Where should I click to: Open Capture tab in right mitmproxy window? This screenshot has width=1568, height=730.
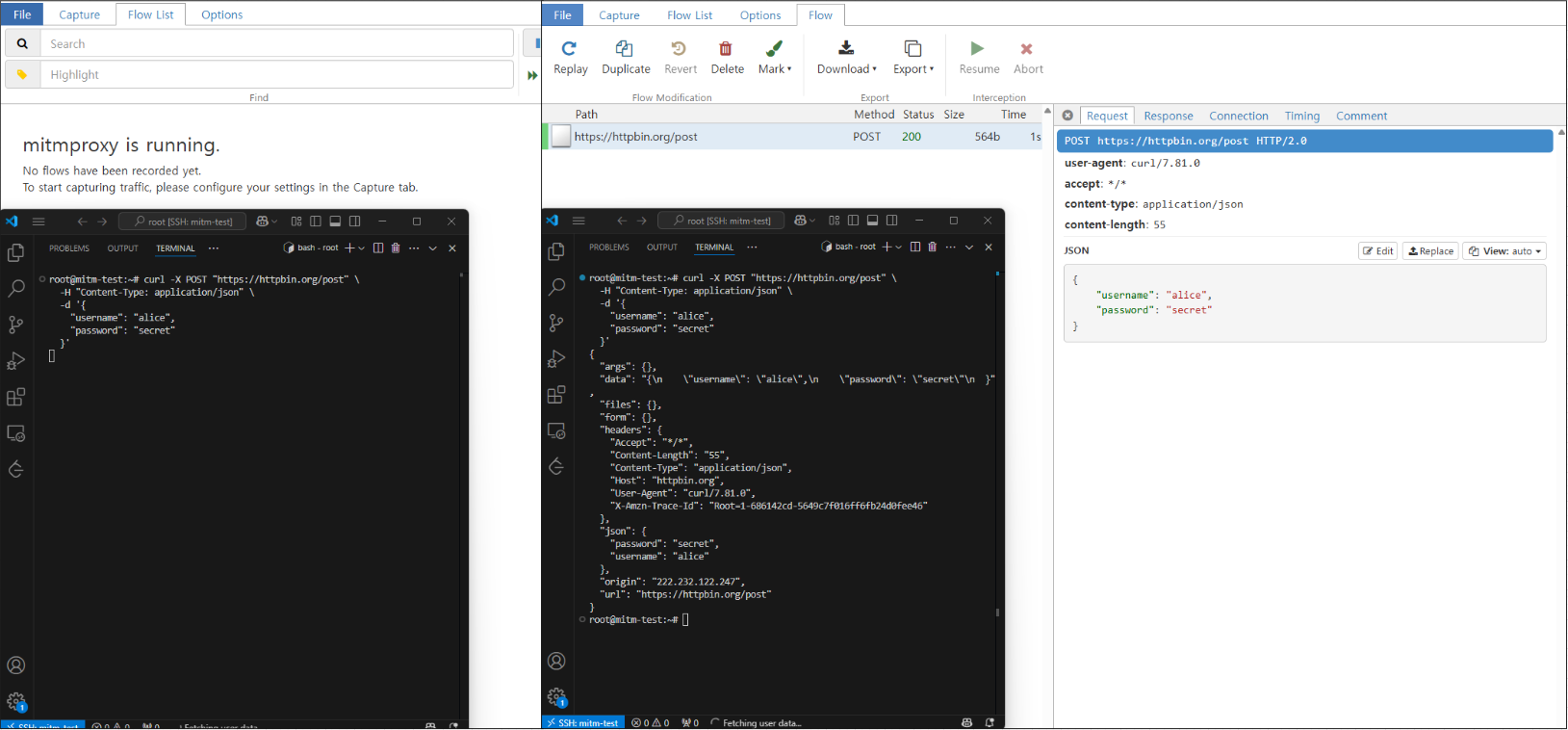(x=619, y=14)
